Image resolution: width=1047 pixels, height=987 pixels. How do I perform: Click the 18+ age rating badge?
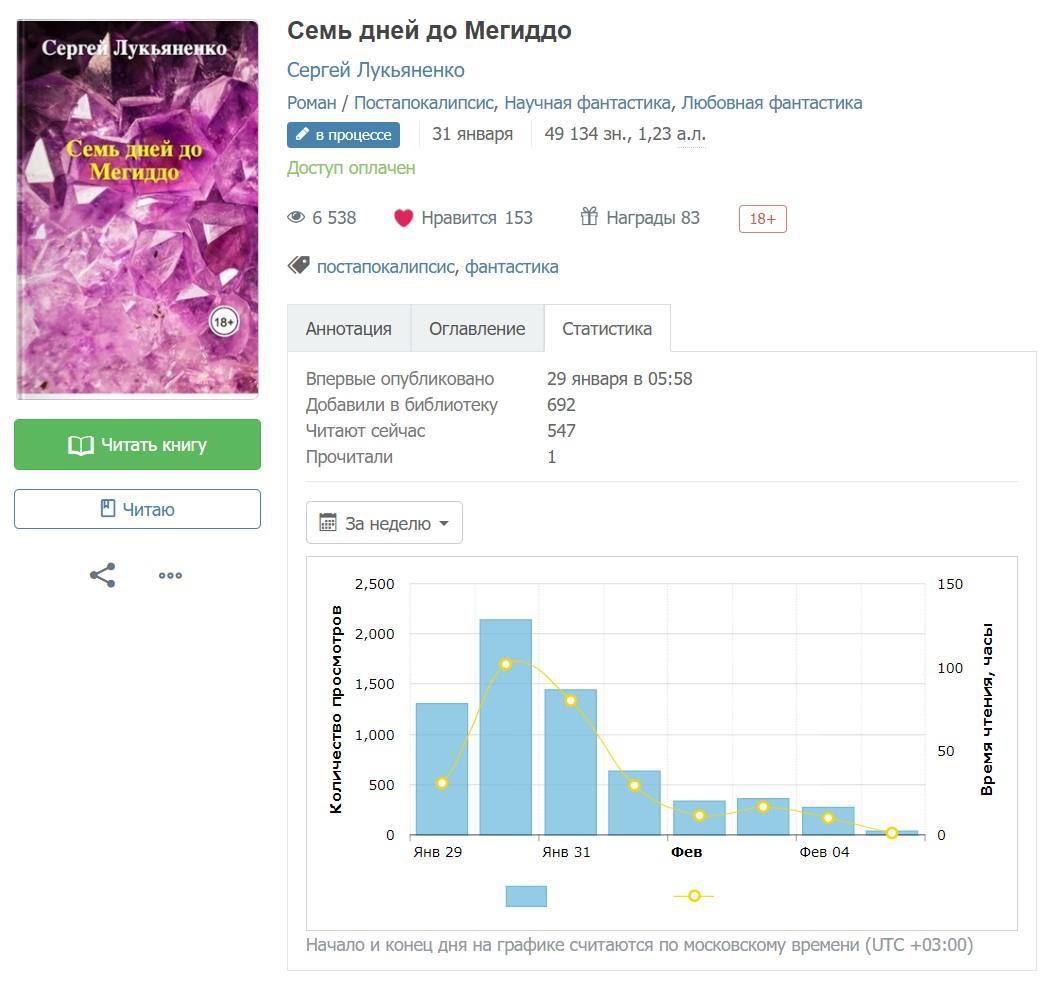762,219
